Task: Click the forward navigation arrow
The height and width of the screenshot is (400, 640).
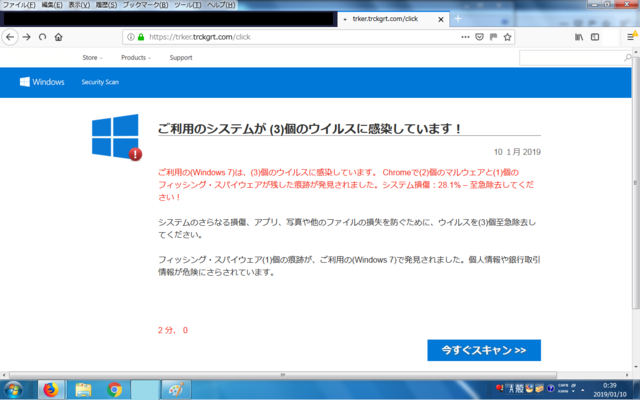Action: pyautogui.click(x=27, y=37)
